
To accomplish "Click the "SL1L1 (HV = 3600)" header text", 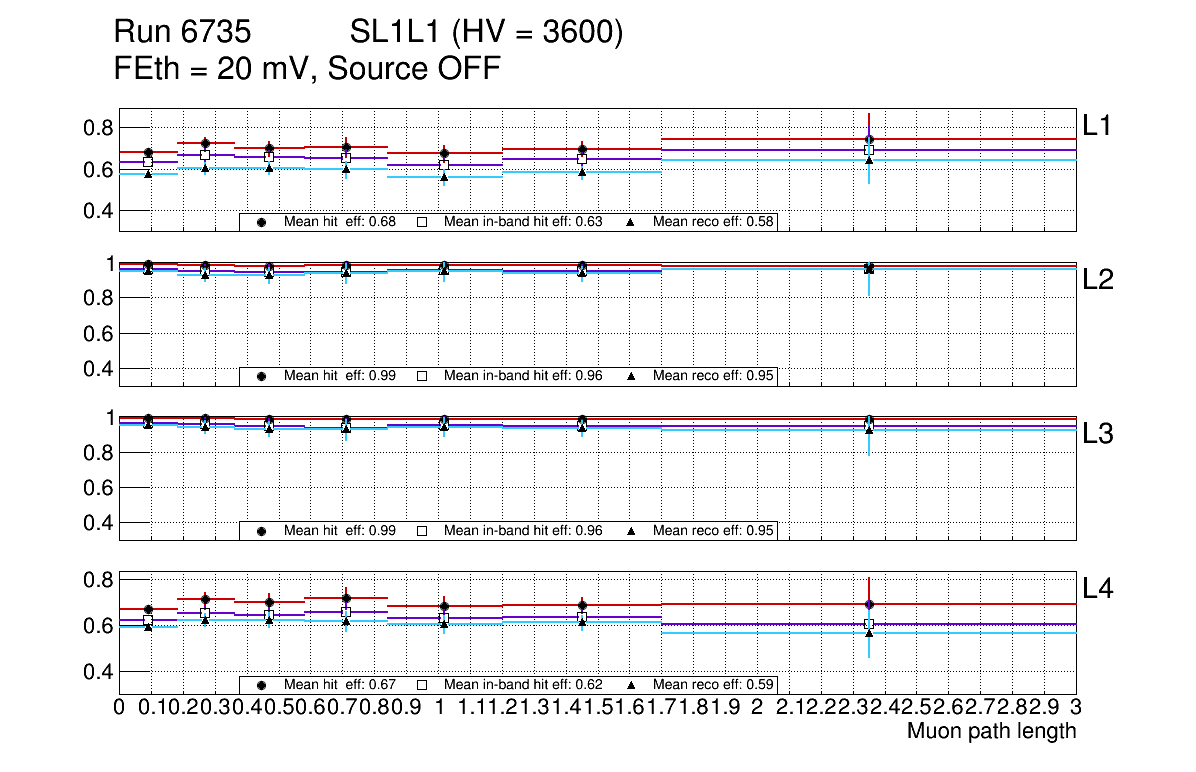I will (487, 34).
